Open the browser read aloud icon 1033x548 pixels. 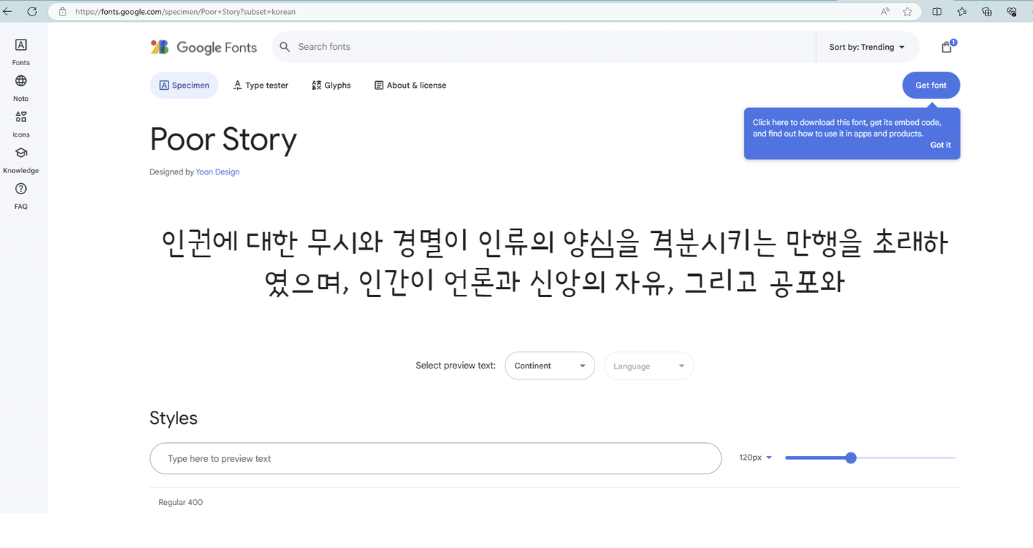click(x=885, y=11)
